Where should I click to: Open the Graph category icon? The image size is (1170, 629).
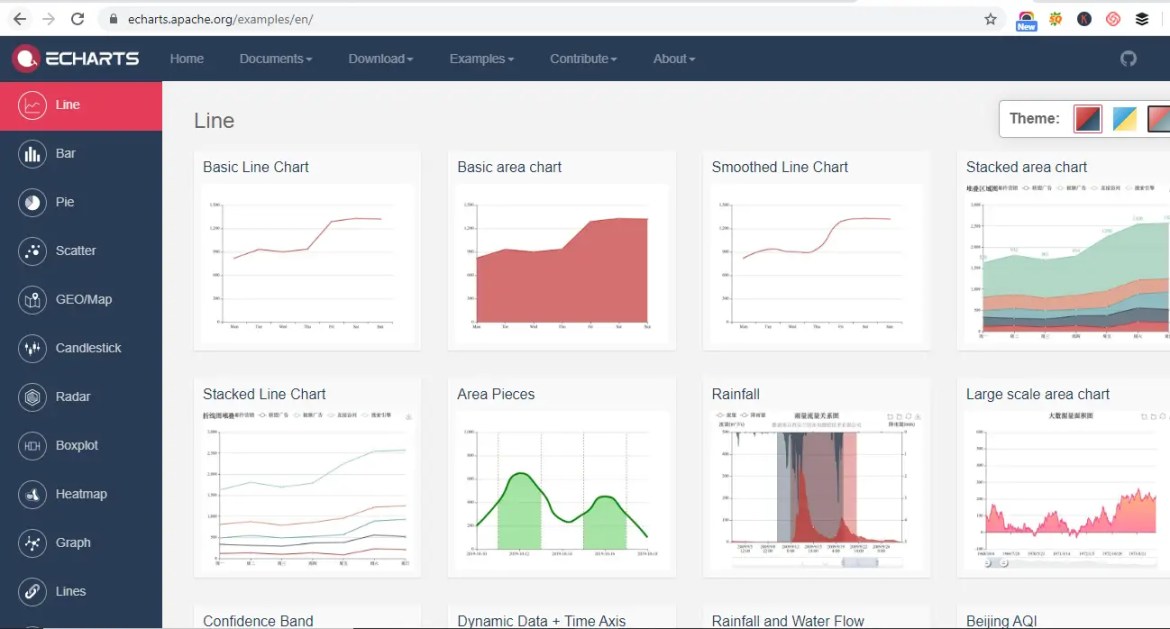32,543
